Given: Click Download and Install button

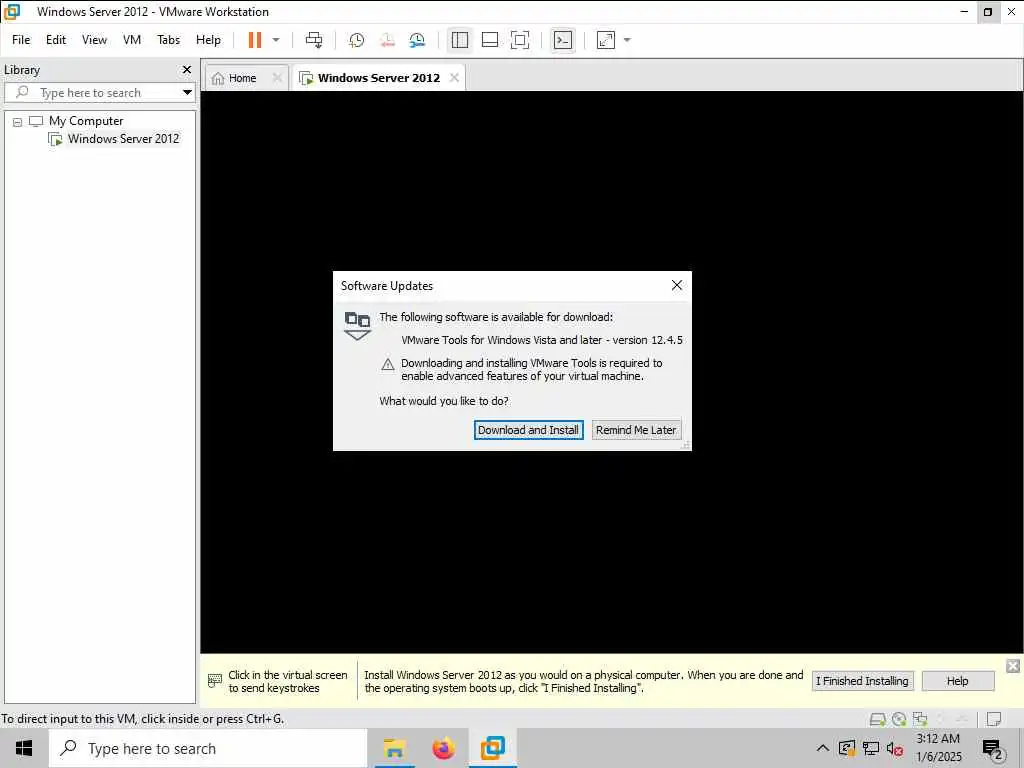Looking at the screenshot, I should tap(528, 430).
